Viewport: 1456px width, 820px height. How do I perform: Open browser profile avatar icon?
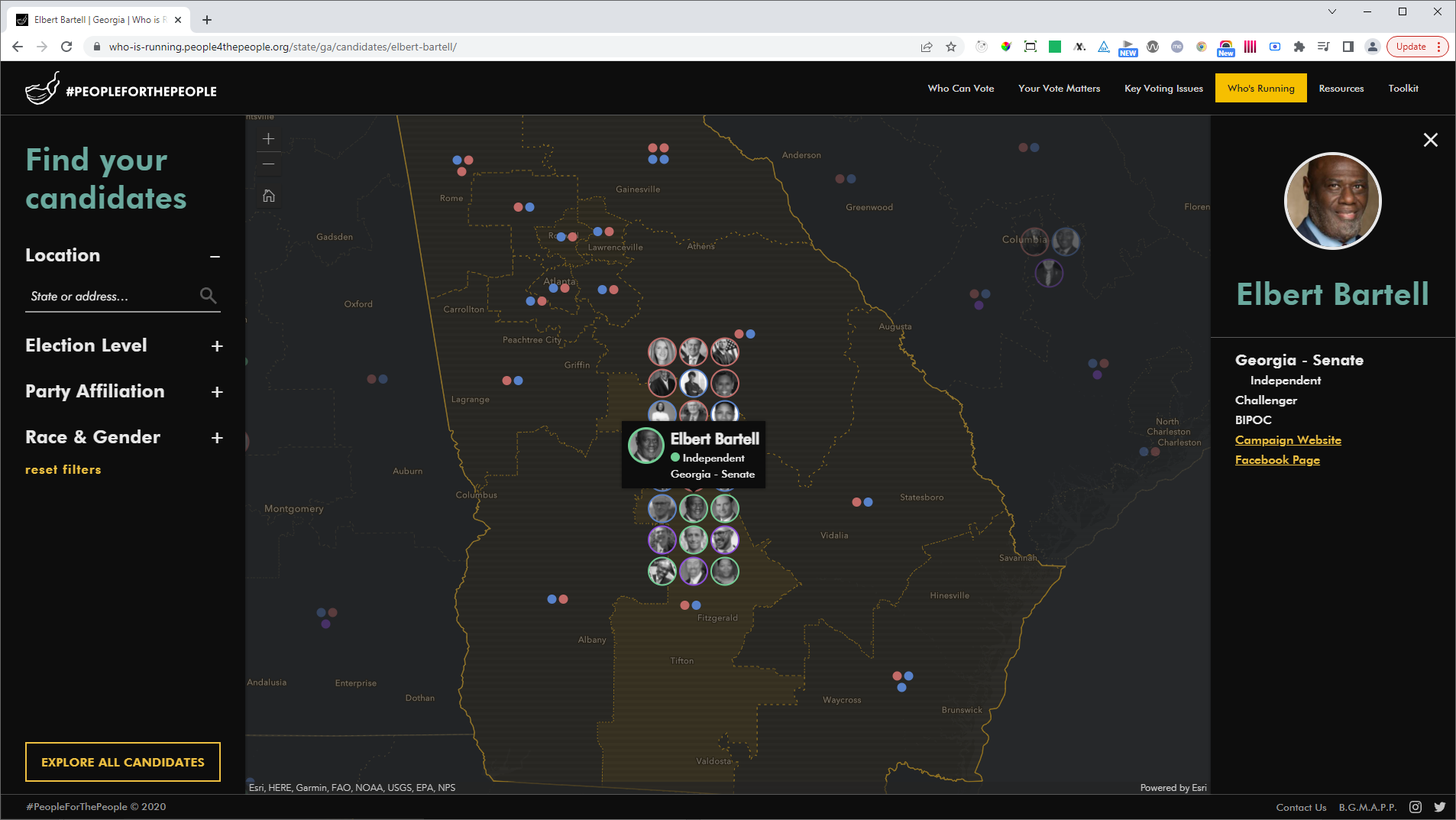pos(1372,47)
